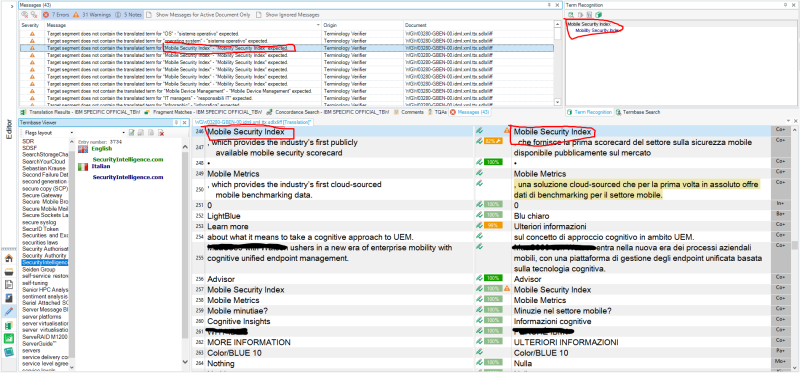The image size is (800, 373).
Task: Click the Mobility Security Index term link
Action: click(x=597, y=30)
